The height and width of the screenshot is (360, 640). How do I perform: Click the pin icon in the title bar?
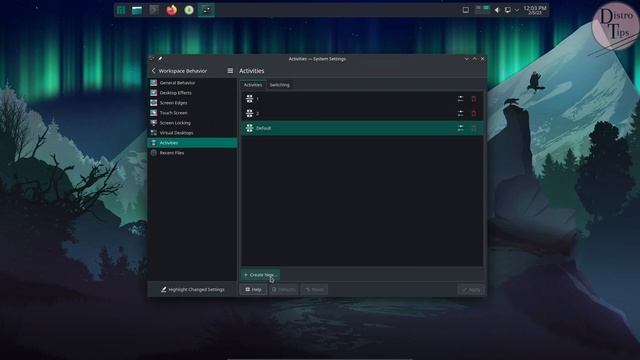click(160, 59)
